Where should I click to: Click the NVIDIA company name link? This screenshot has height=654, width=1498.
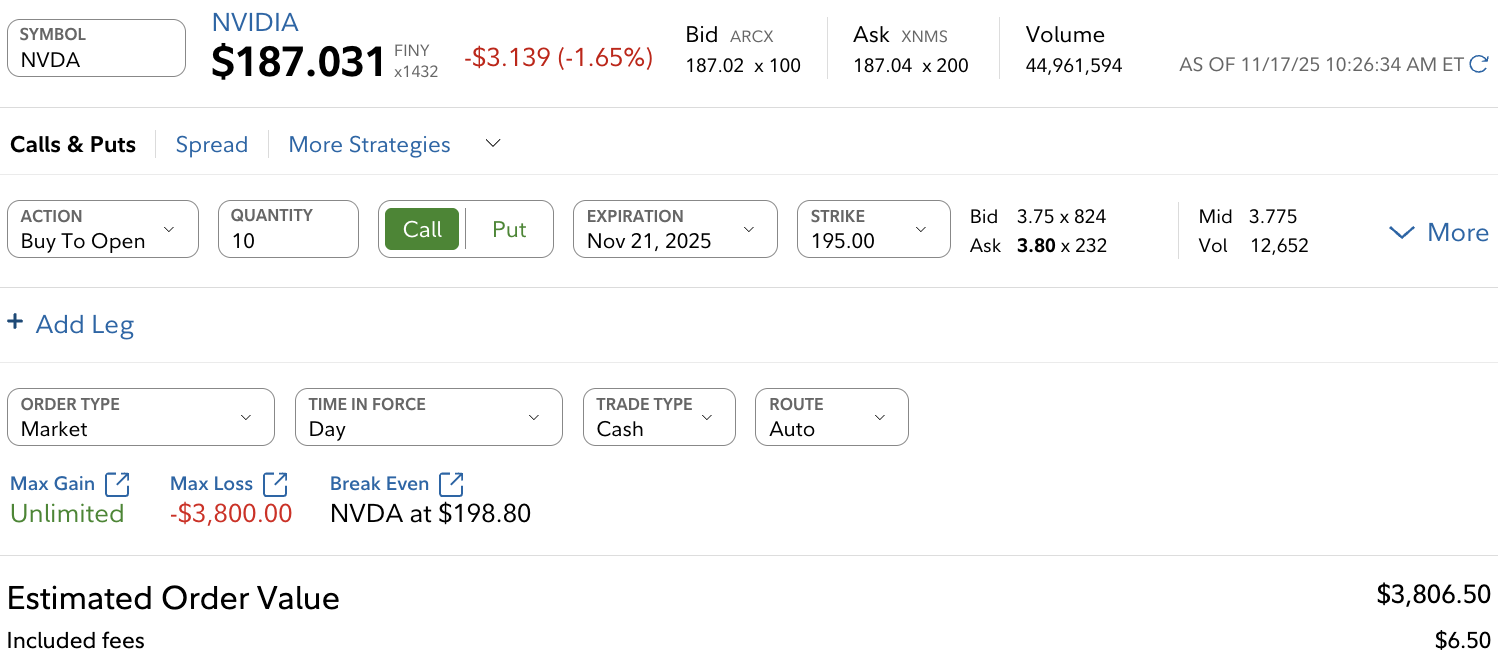(x=255, y=22)
